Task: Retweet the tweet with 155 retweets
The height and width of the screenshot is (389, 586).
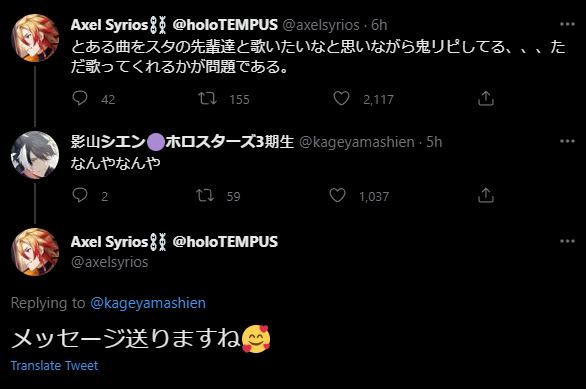Action: coord(207,98)
